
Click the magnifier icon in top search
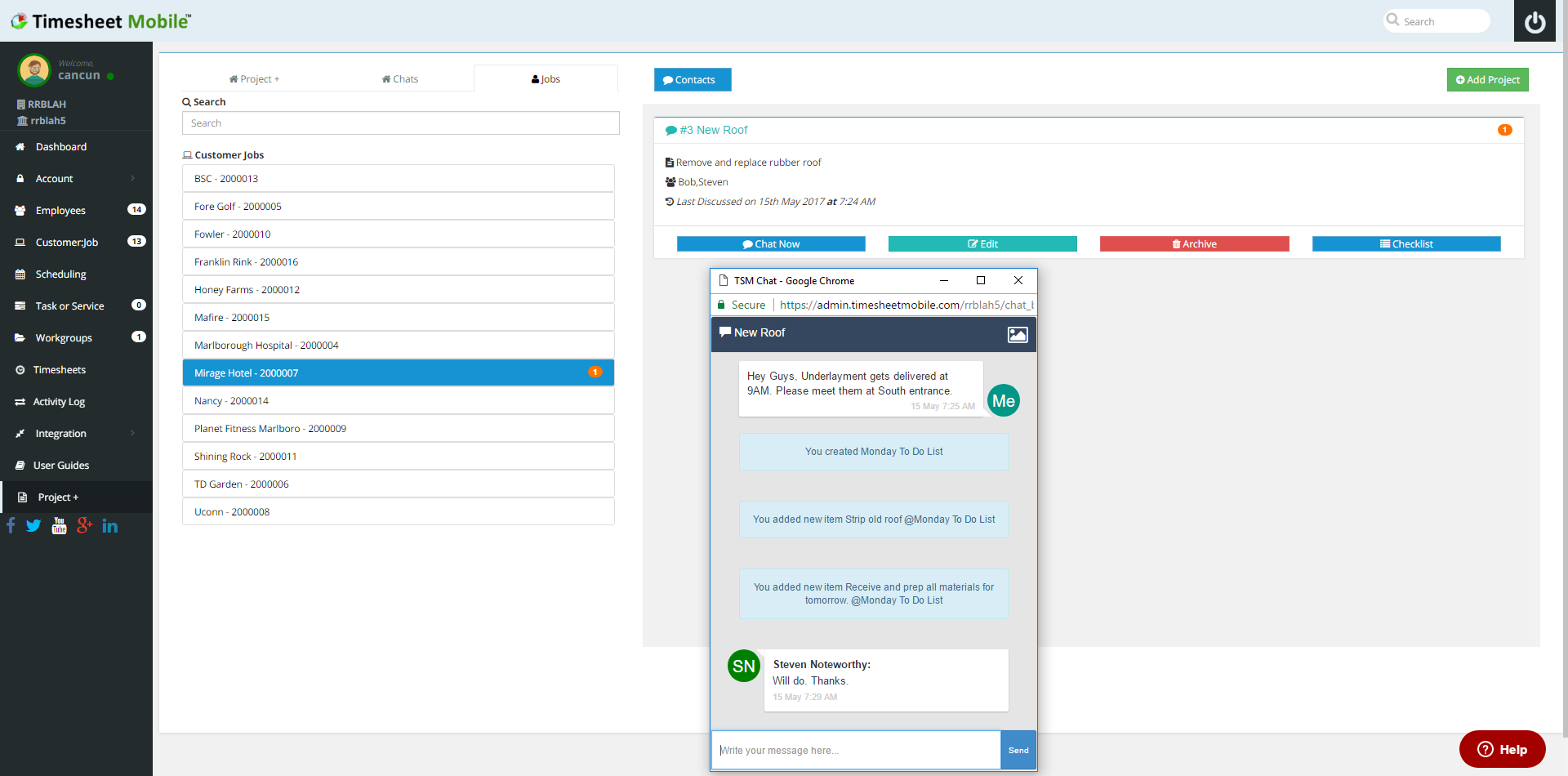click(x=1393, y=20)
